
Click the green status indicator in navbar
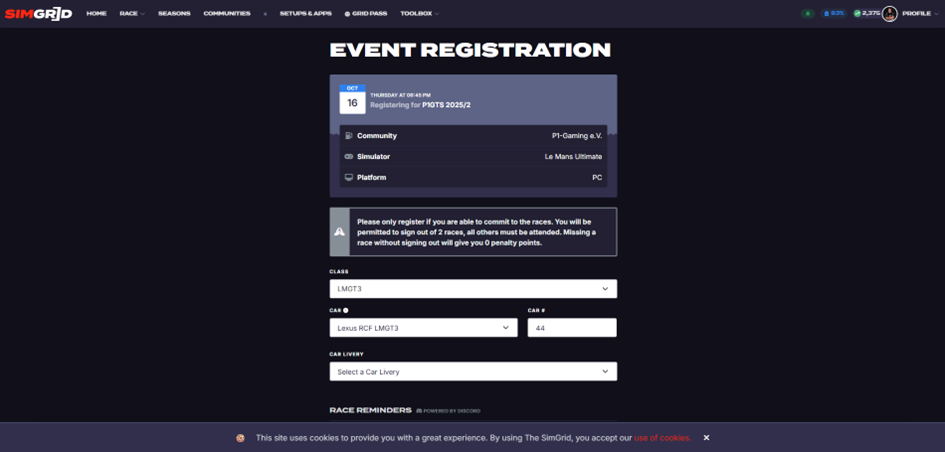click(808, 14)
